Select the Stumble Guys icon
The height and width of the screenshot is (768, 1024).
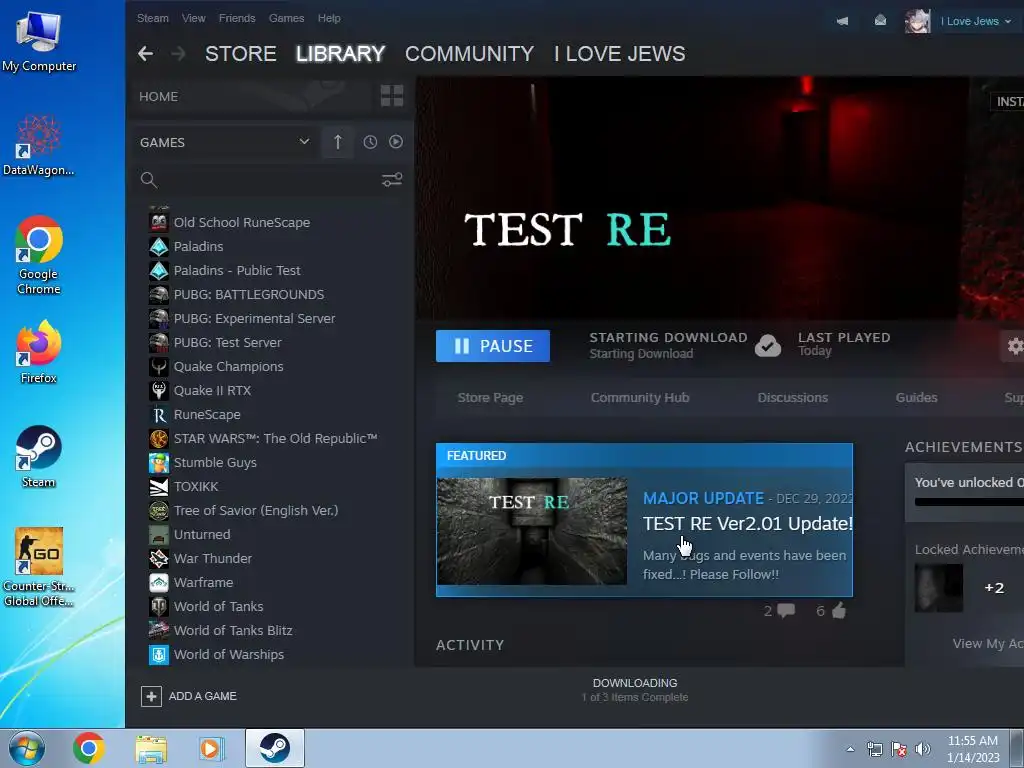pos(159,462)
